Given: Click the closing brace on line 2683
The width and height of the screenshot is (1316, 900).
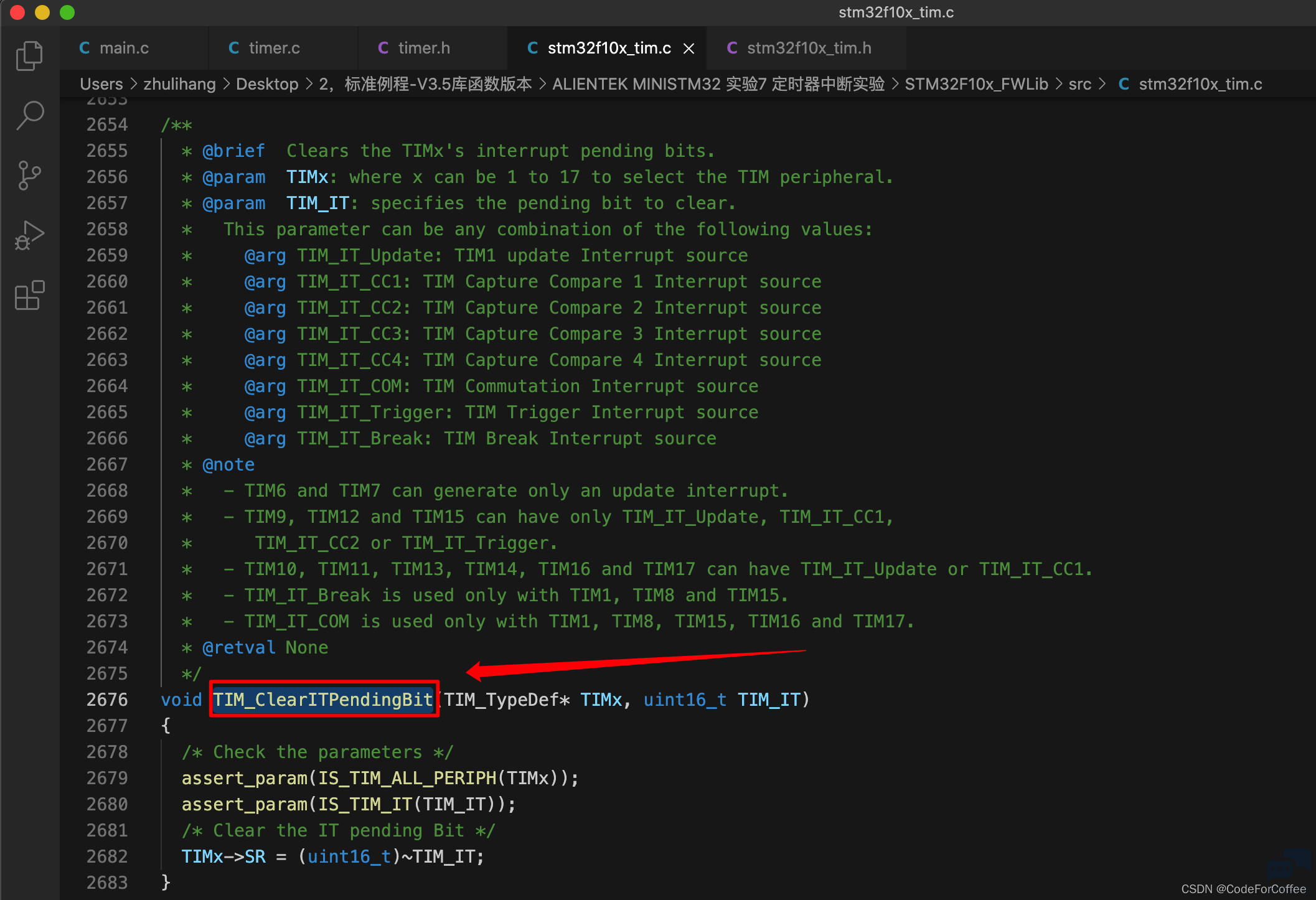Looking at the screenshot, I should (x=166, y=883).
